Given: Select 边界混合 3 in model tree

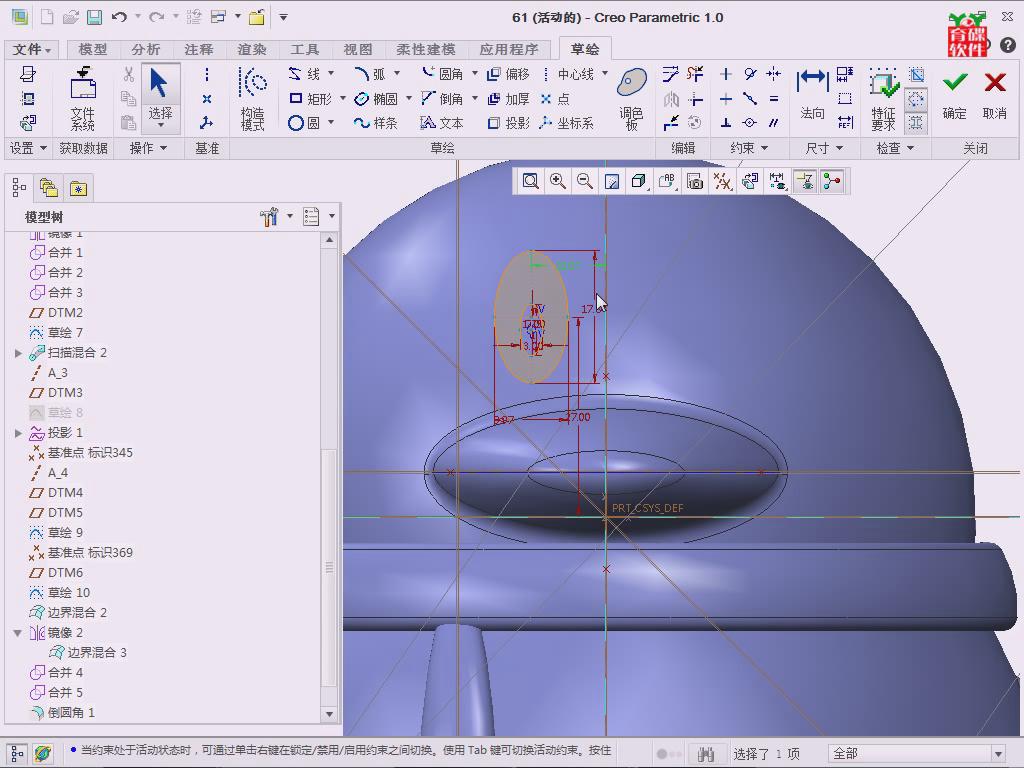Looking at the screenshot, I should (88, 652).
